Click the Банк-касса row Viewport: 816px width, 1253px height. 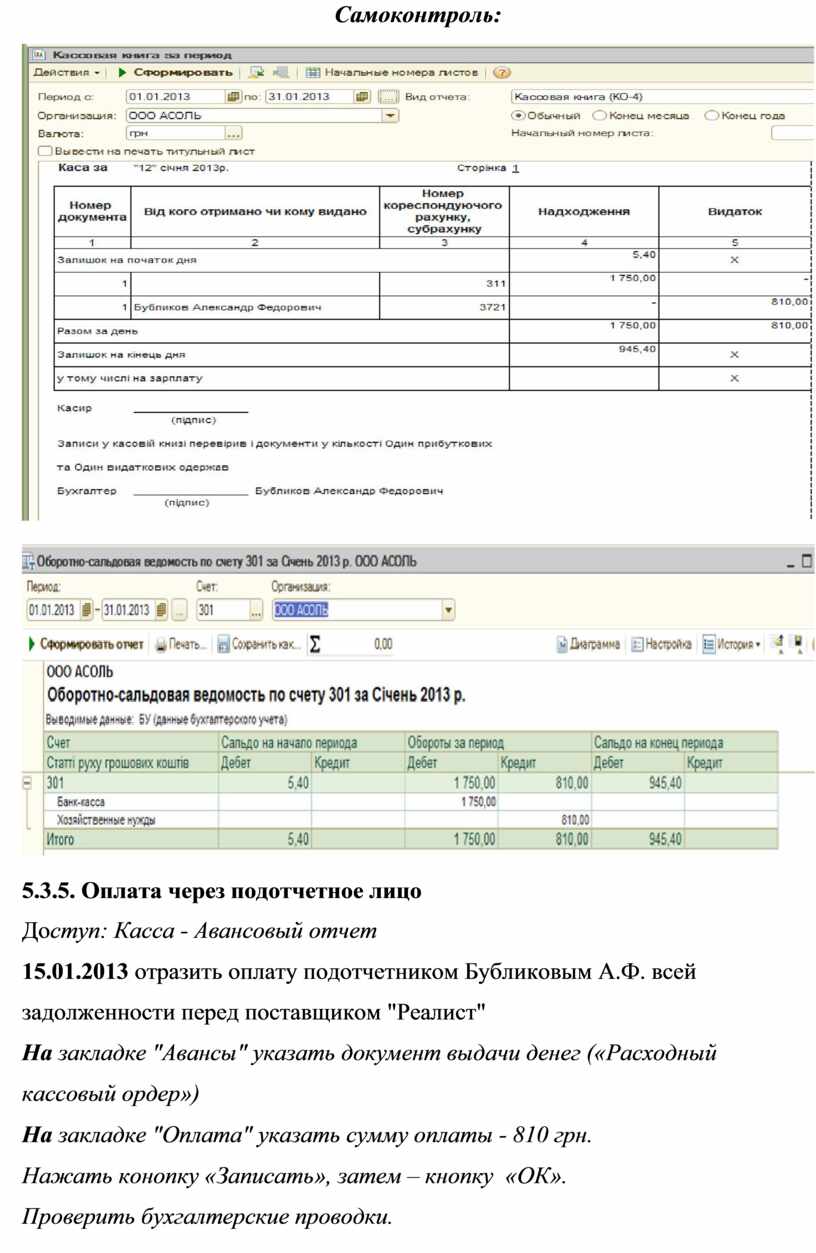tap(410, 802)
